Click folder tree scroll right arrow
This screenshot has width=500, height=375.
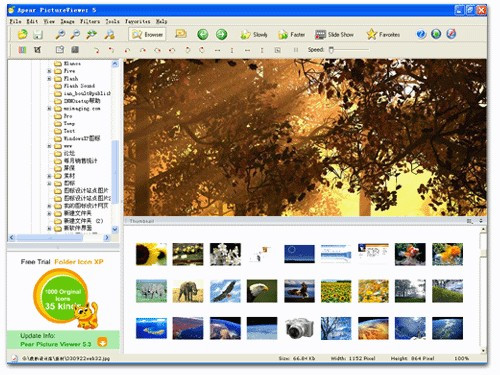pos(107,237)
